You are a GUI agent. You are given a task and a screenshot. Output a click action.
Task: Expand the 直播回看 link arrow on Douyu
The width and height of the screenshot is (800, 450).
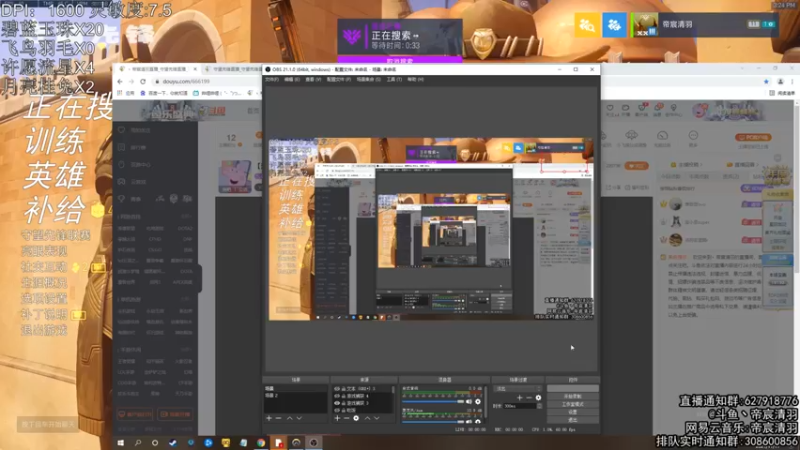758,165
